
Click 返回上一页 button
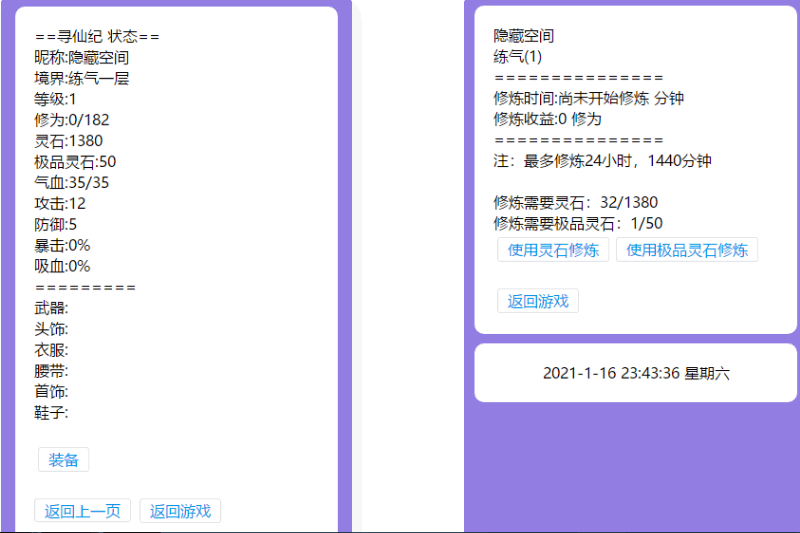coord(82,511)
